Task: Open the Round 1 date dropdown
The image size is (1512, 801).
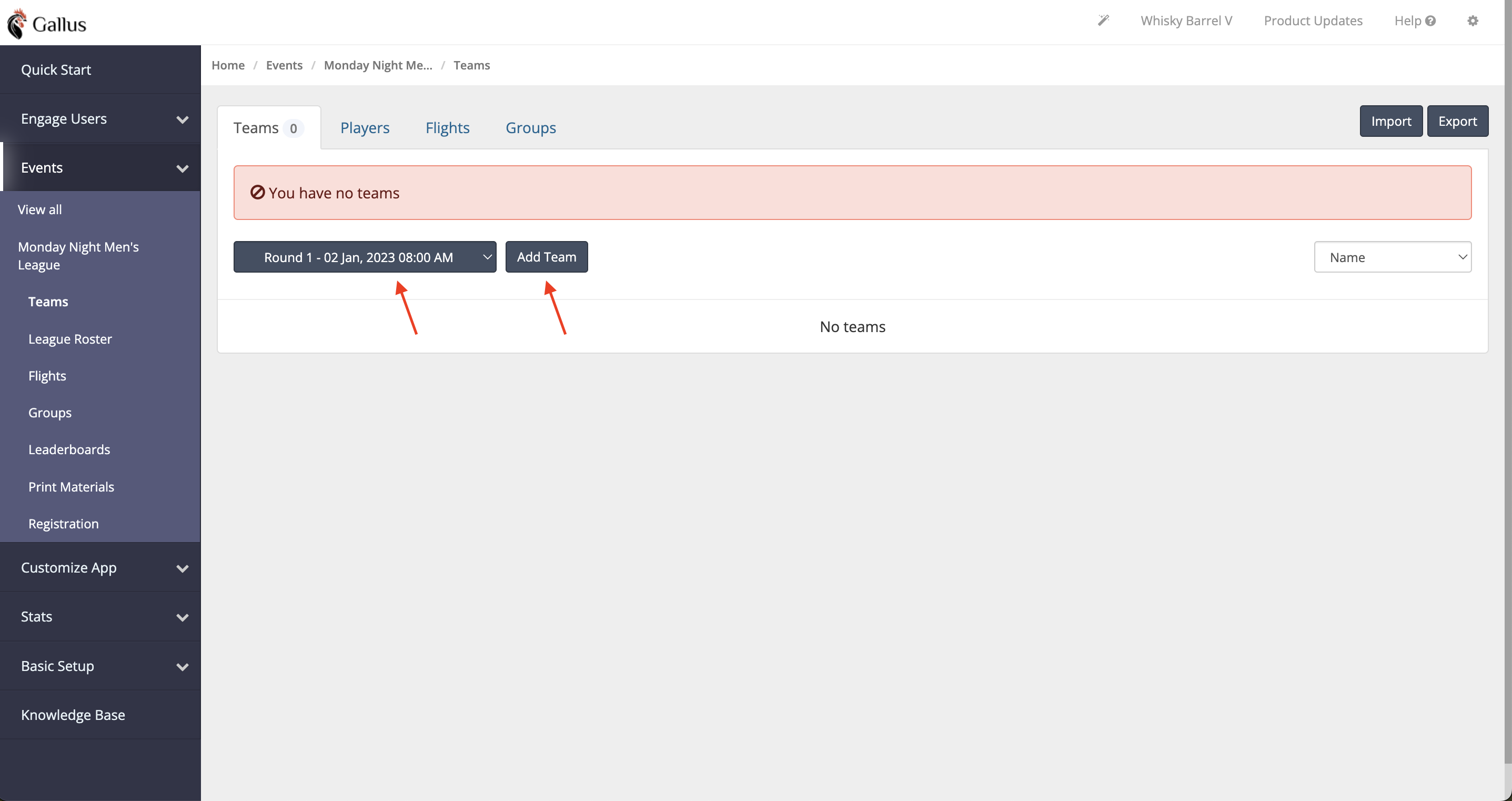Action: (x=365, y=257)
